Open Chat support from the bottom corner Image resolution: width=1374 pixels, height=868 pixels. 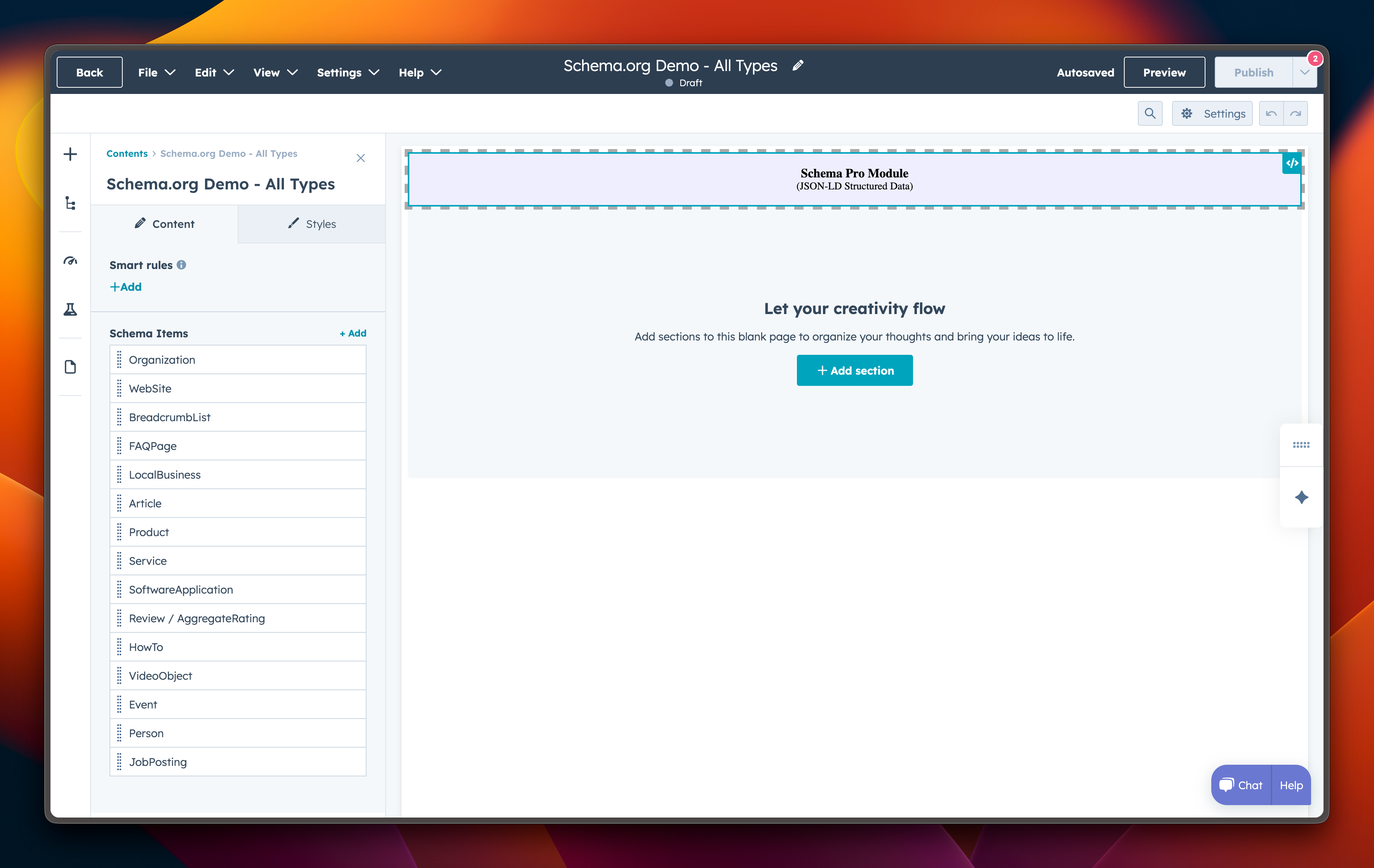1240,785
